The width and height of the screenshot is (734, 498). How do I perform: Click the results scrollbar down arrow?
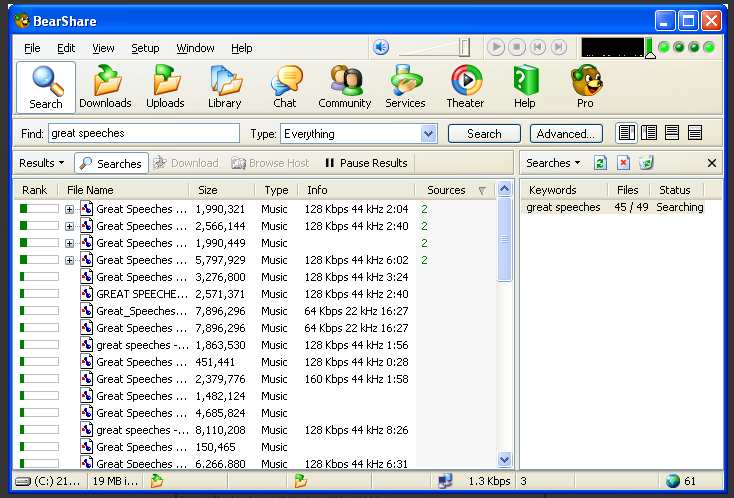pyautogui.click(x=504, y=459)
